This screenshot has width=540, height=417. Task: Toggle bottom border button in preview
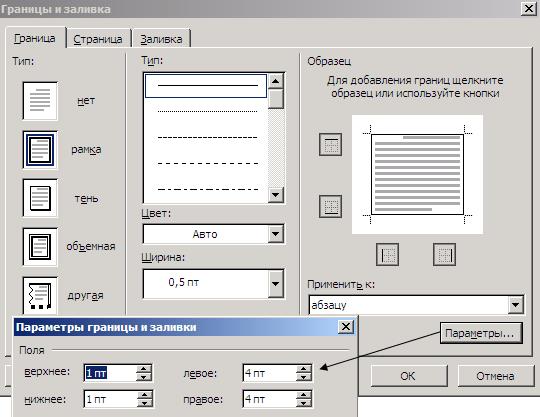[330, 206]
